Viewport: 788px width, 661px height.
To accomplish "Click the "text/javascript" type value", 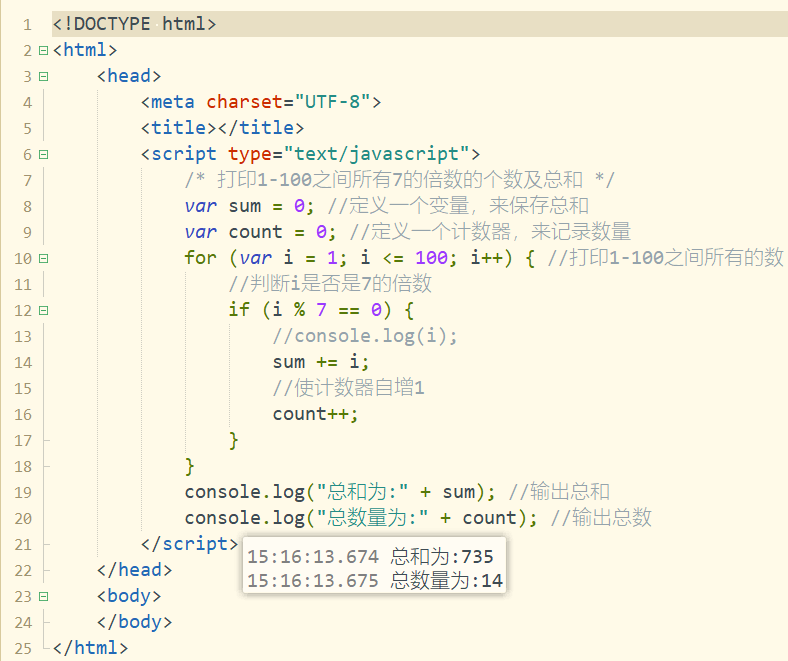I will click(x=376, y=154).
